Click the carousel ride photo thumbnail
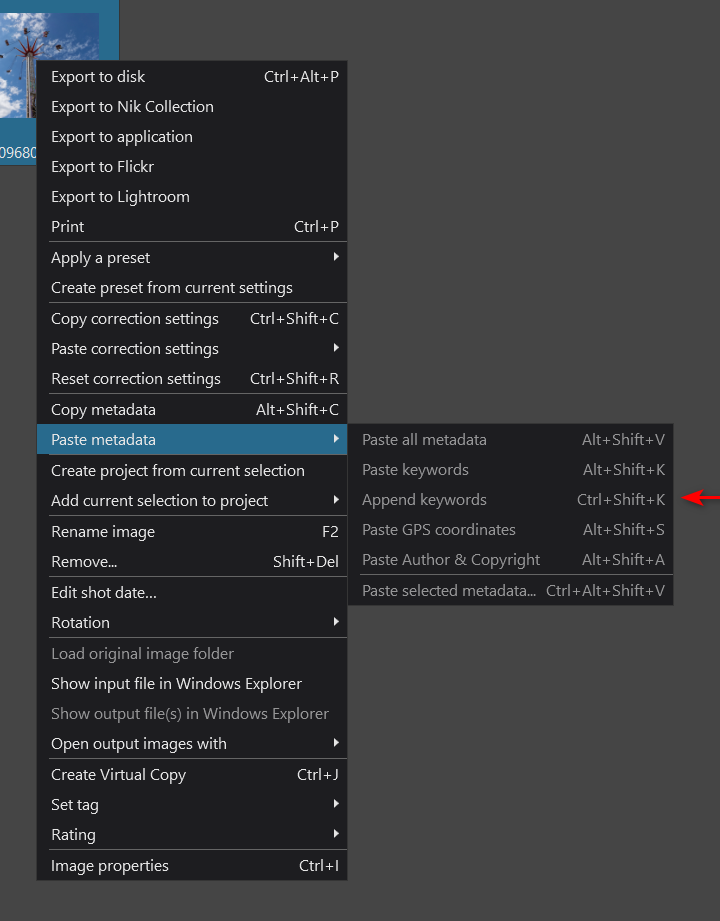This screenshot has height=921, width=720. tap(49, 66)
